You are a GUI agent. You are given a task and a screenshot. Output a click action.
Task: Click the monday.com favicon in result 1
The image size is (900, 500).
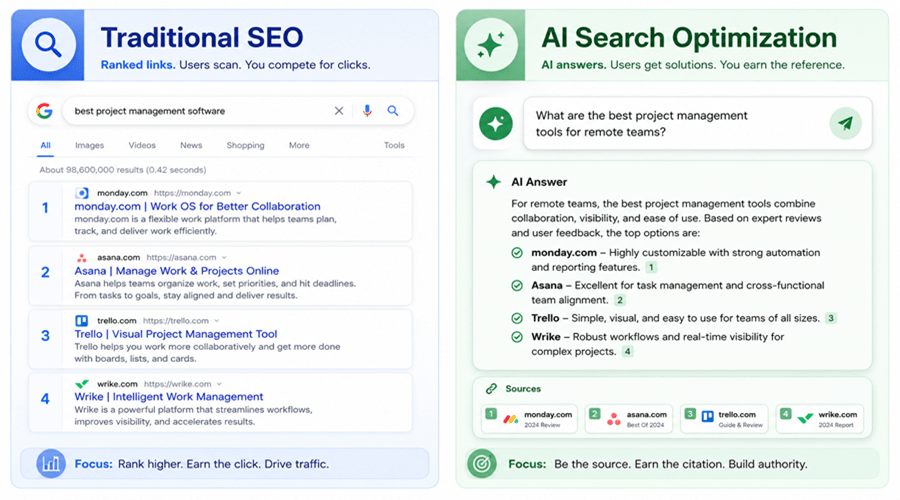82,193
